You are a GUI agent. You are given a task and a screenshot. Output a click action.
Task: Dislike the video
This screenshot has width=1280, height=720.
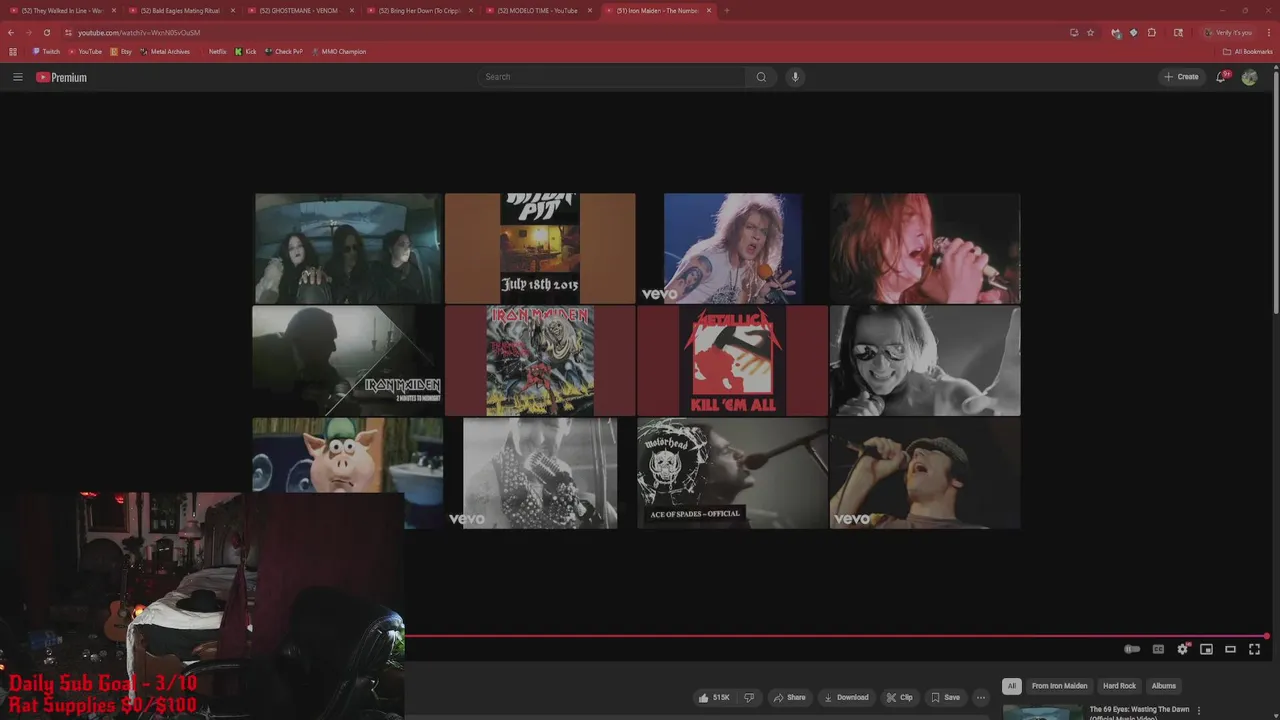pos(749,697)
